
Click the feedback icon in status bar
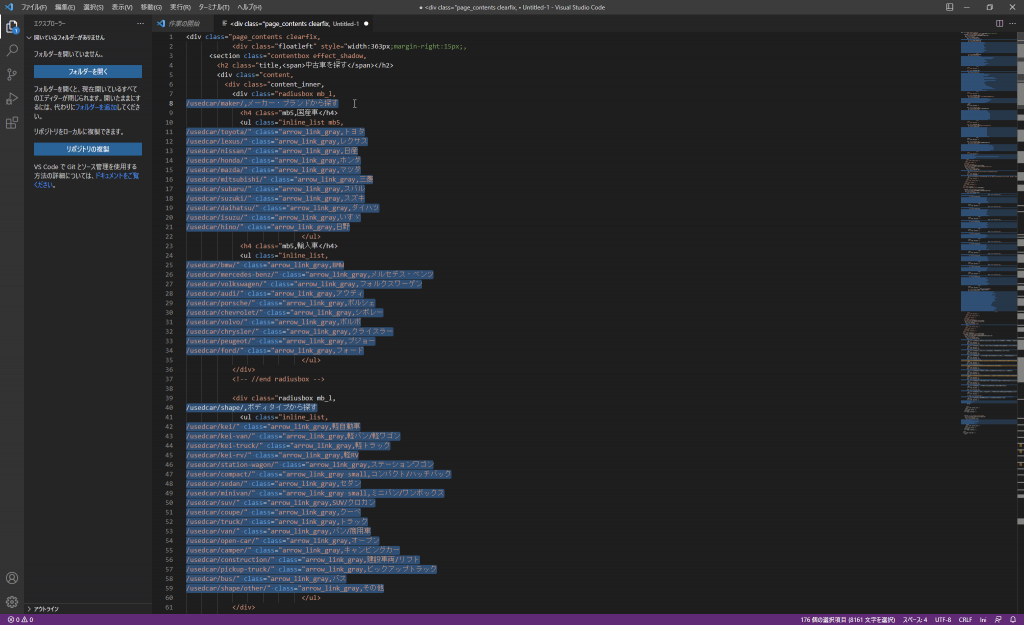pyautogui.click(x=998, y=620)
